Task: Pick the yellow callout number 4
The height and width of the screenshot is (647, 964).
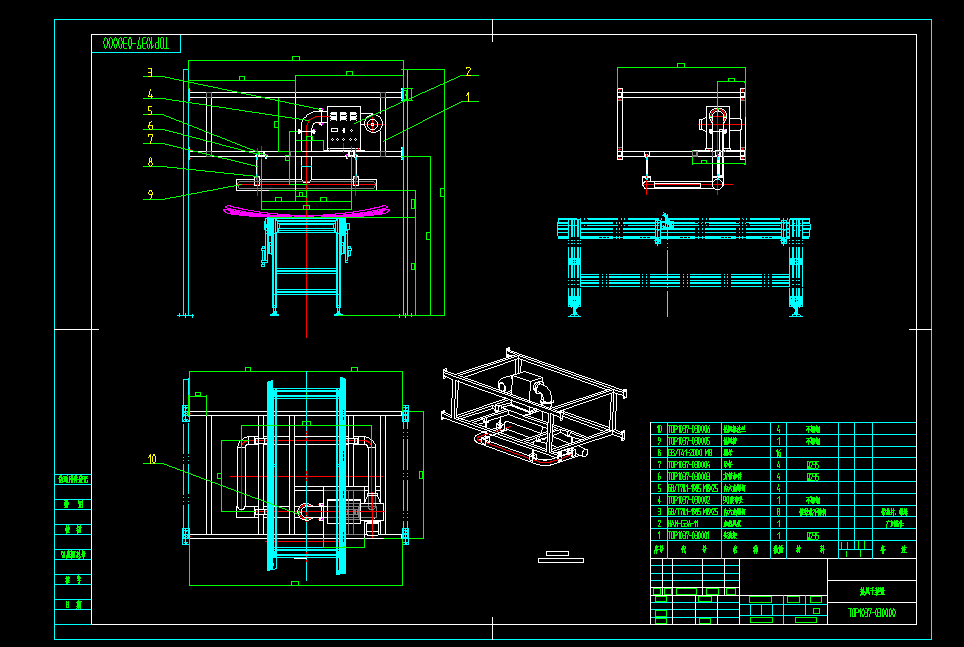Action: point(149,95)
